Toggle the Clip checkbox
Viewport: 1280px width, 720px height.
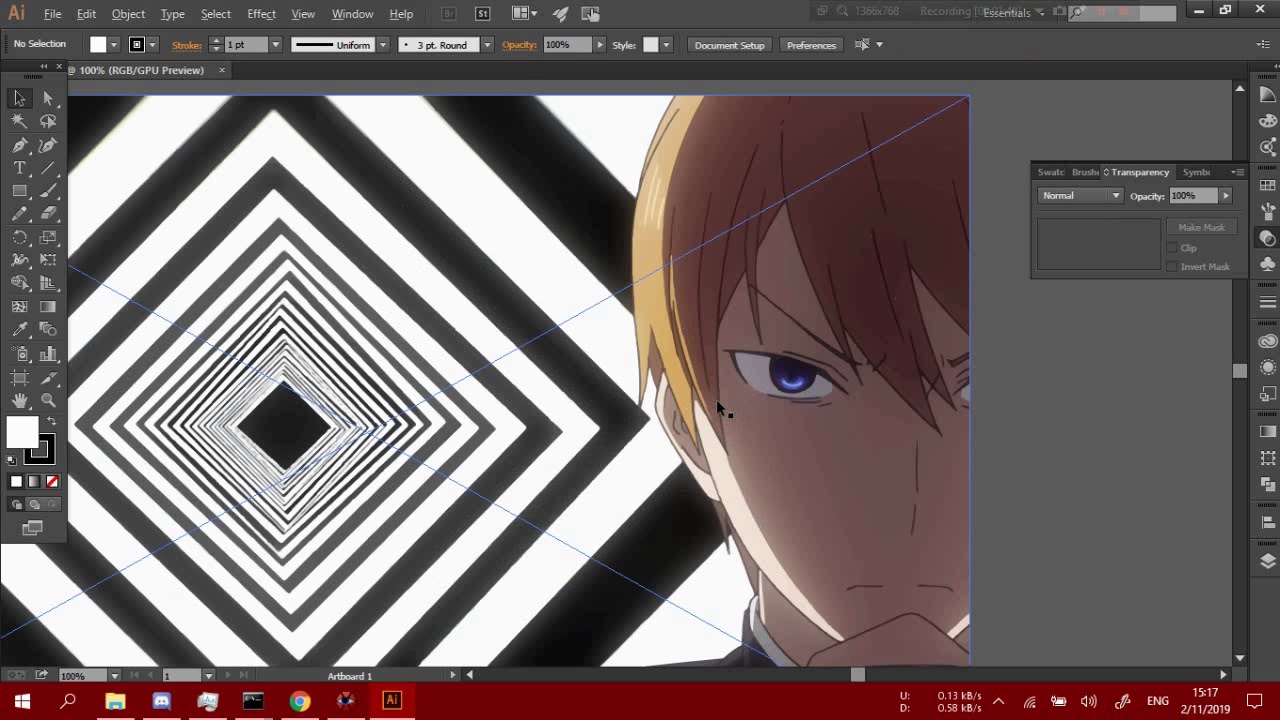tap(1173, 248)
